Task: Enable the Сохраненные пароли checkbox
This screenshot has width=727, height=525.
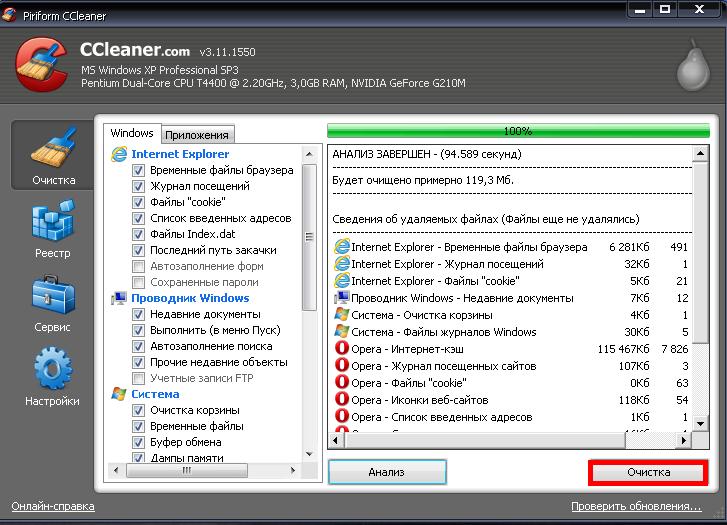Action: 139,283
